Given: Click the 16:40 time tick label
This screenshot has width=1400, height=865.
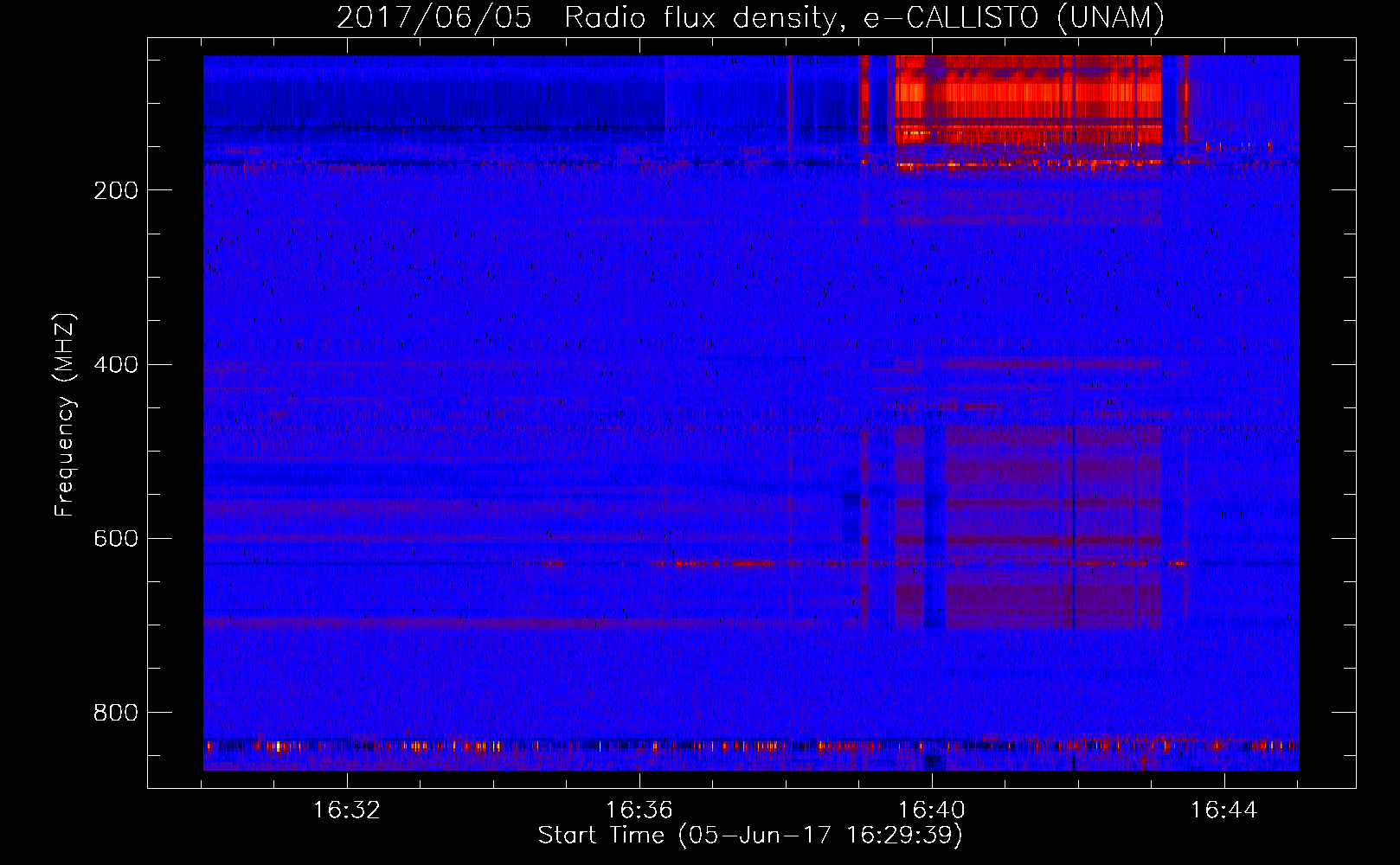Looking at the screenshot, I should 932,811.
